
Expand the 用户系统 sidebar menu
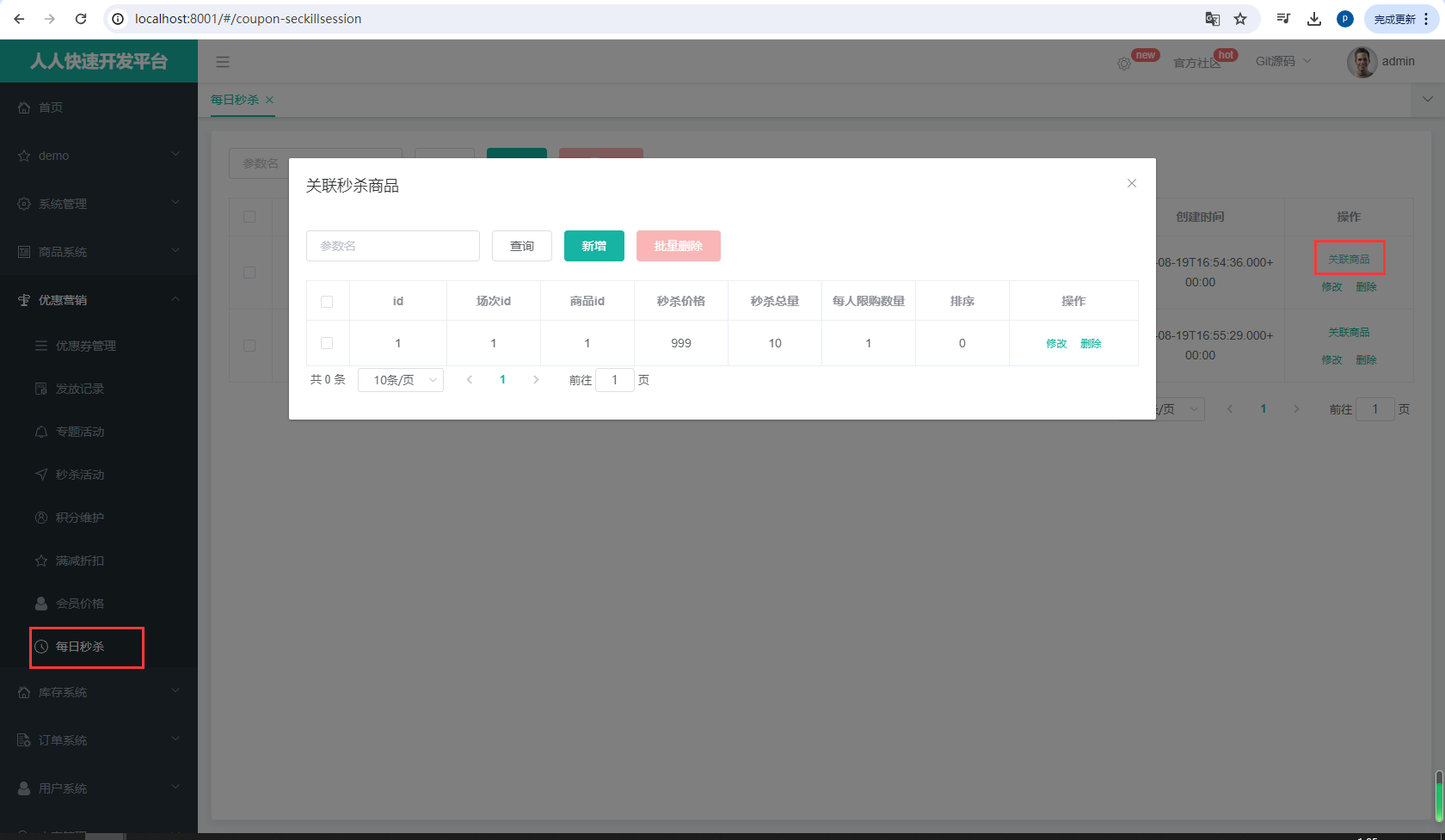pyautogui.click(x=99, y=788)
